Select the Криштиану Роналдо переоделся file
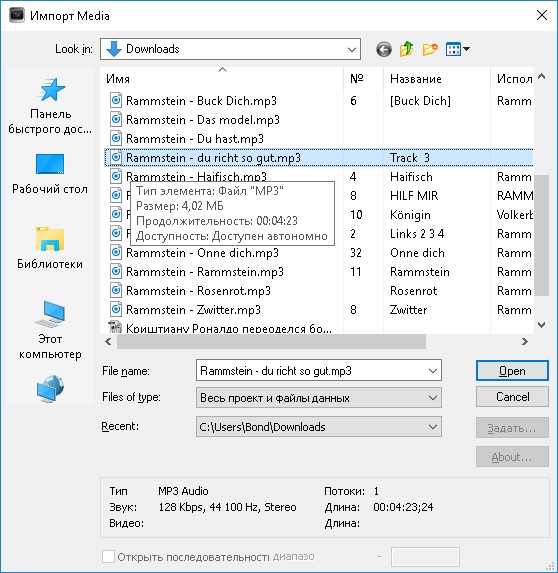The height and width of the screenshot is (573, 558). pos(229,328)
